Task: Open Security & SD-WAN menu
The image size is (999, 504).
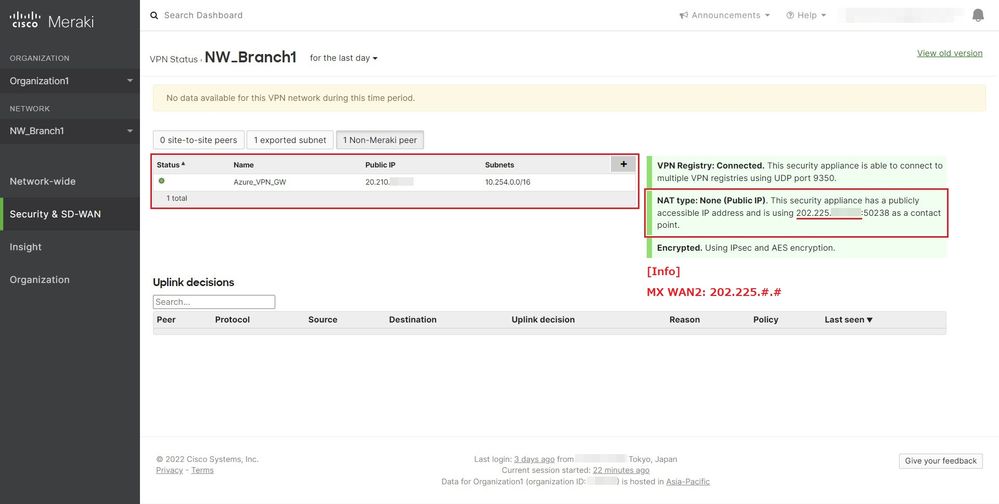Action: point(55,214)
